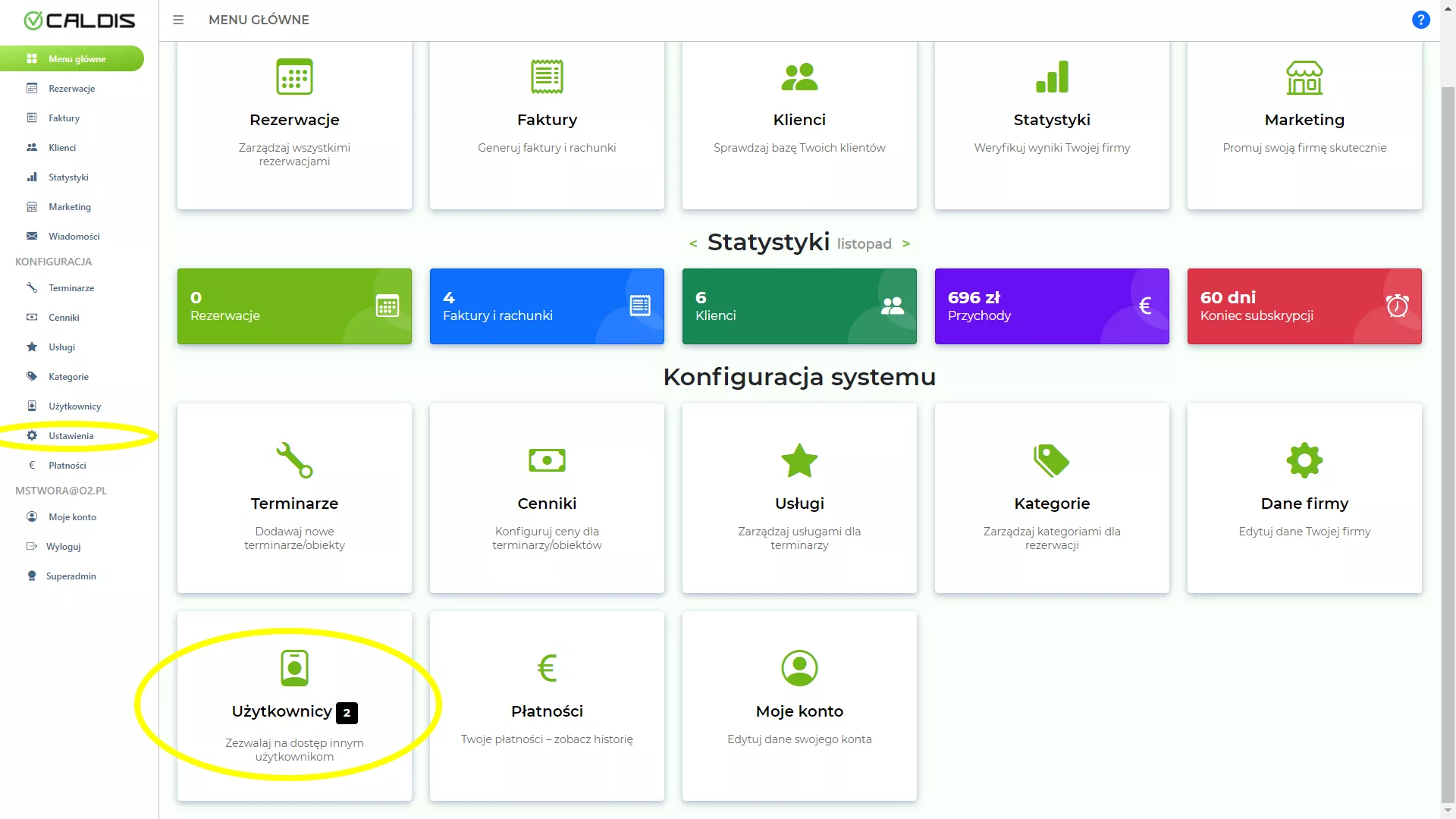Open Ustawienia in the sidebar
The height and width of the screenshot is (819, 1456).
coord(71,436)
